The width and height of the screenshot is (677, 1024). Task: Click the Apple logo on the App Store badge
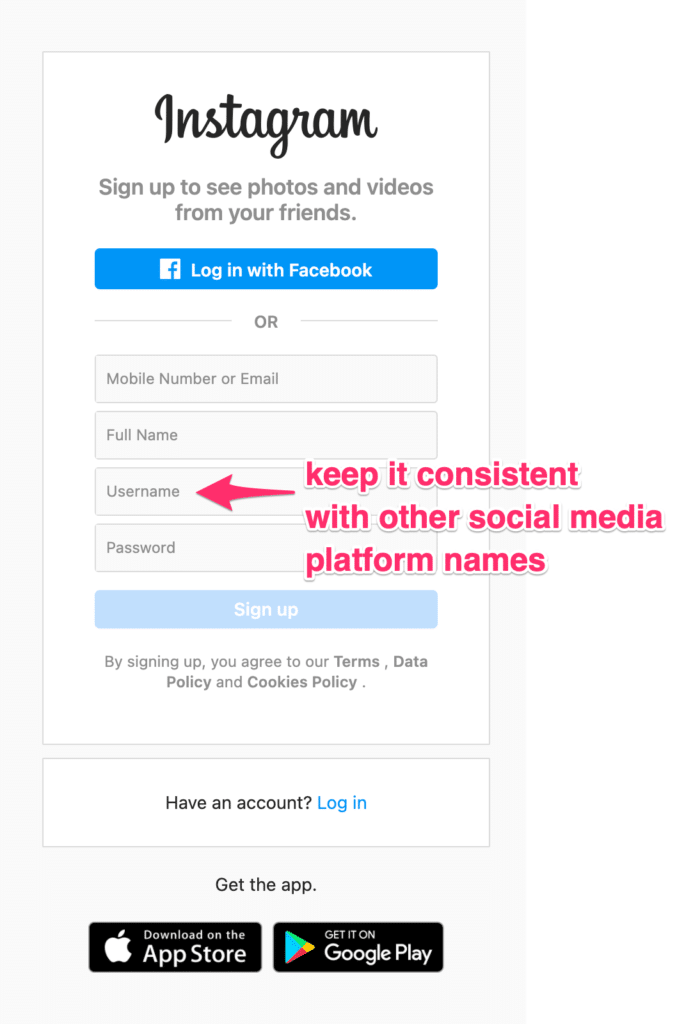click(118, 947)
